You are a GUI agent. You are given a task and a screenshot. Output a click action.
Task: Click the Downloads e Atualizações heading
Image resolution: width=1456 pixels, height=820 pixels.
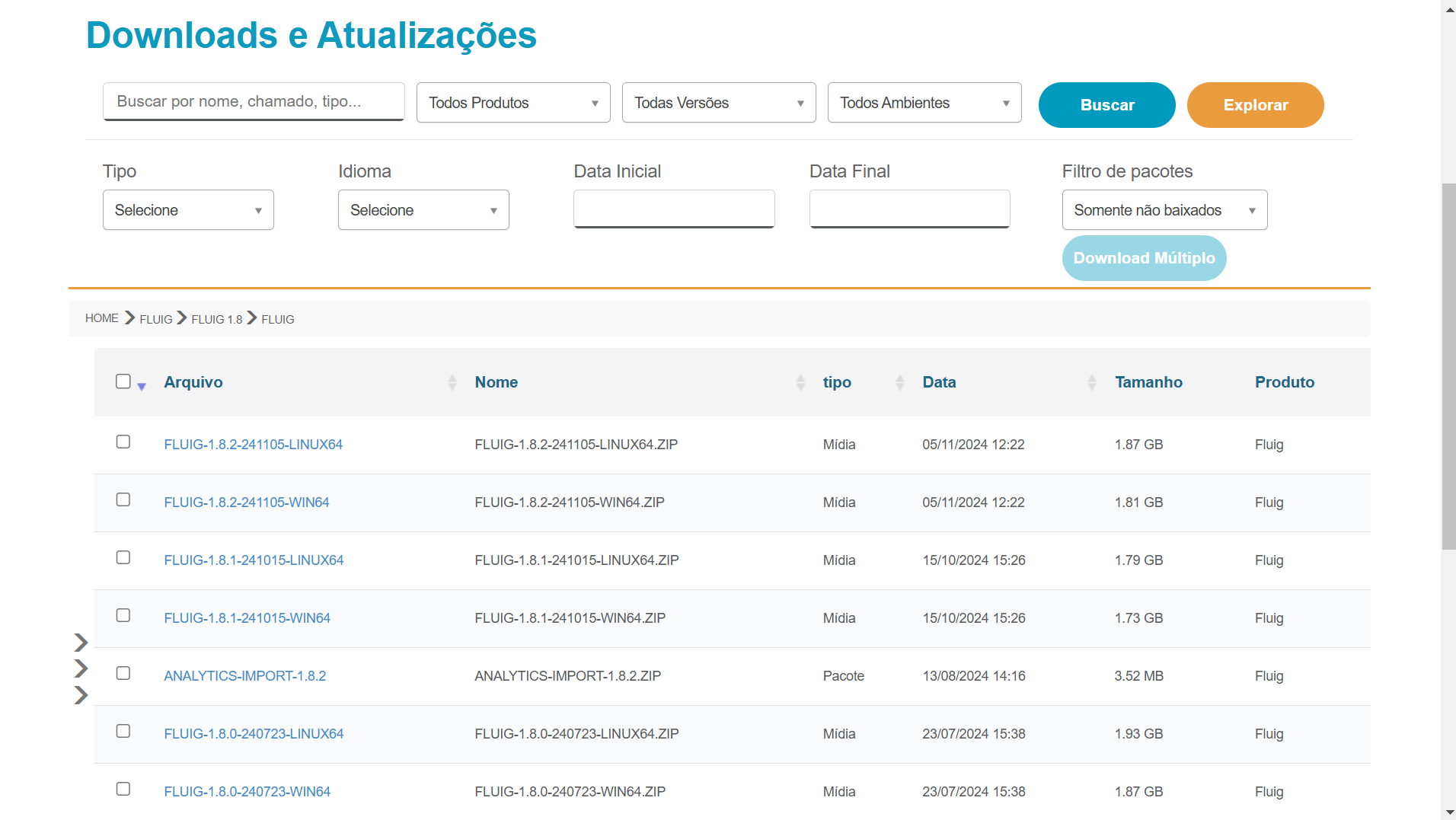pyautogui.click(x=311, y=35)
